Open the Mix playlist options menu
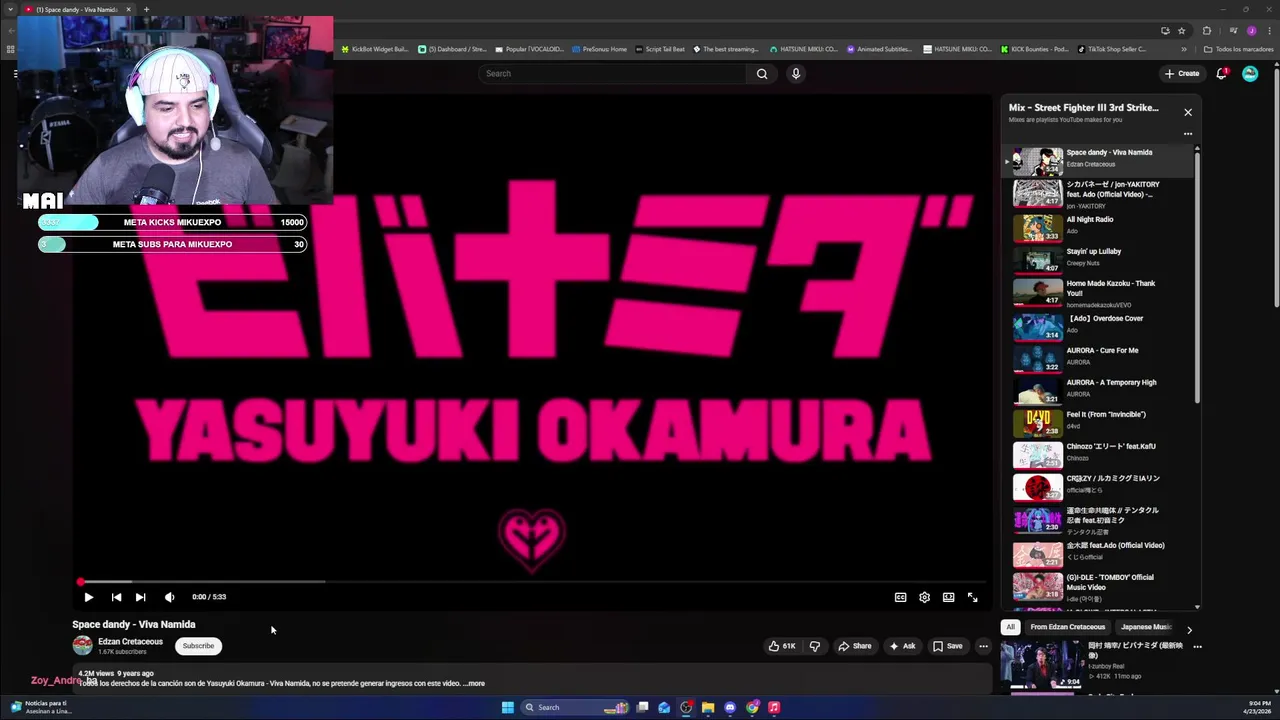The height and width of the screenshot is (720, 1280). 1188,134
